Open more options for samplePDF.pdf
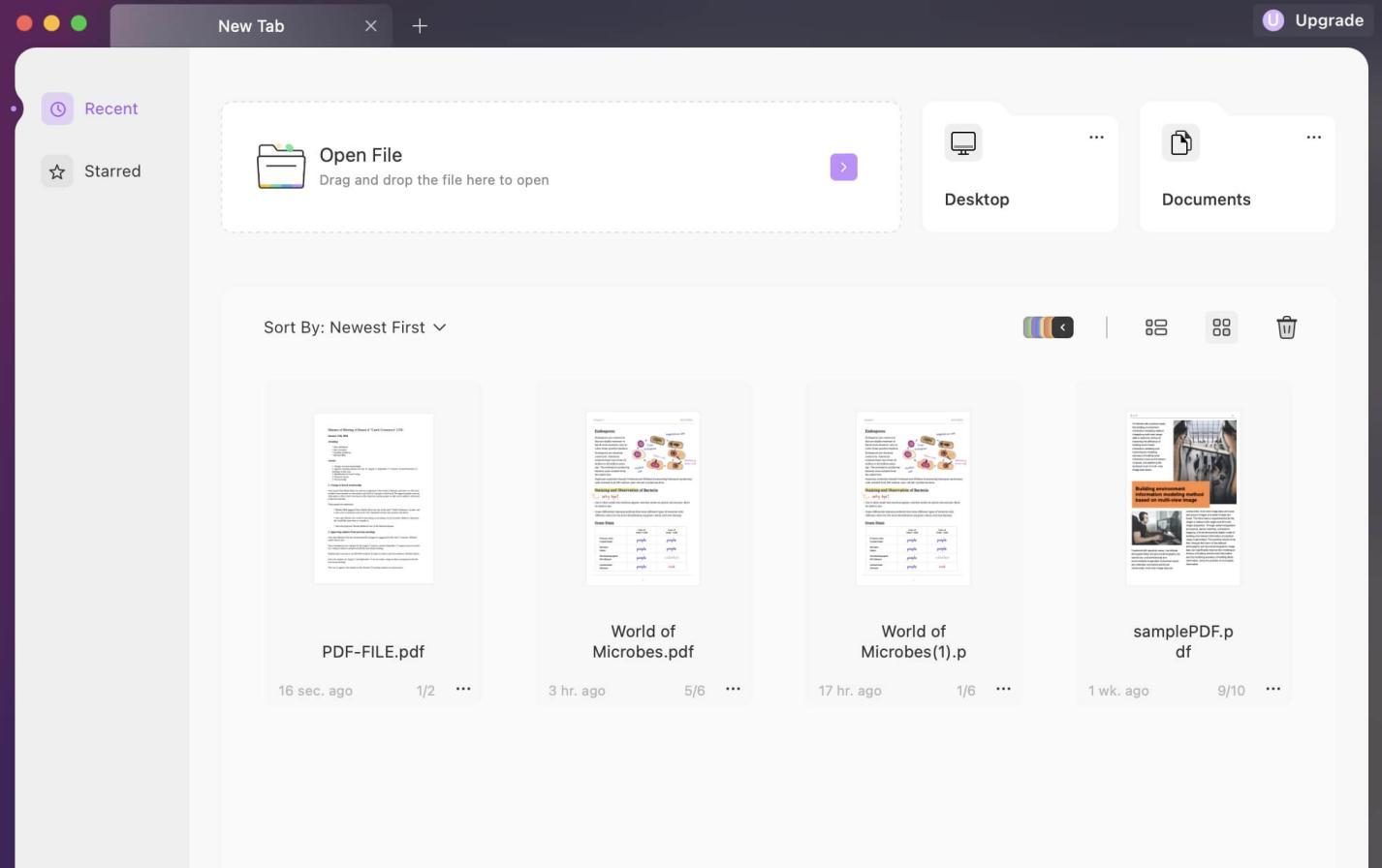1382x868 pixels. [1272, 689]
